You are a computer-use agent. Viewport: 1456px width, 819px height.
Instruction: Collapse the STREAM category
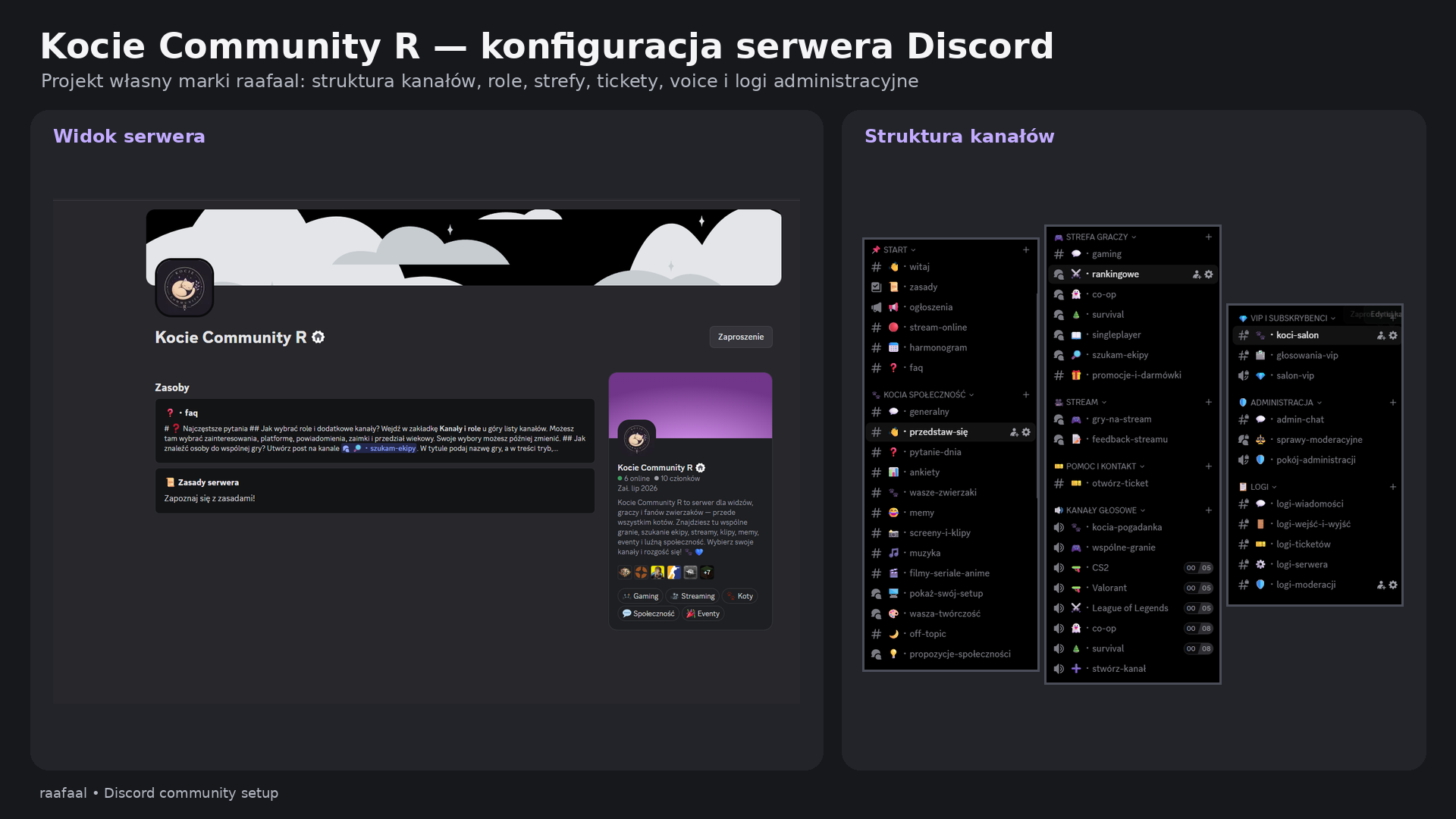[x=1081, y=402]
